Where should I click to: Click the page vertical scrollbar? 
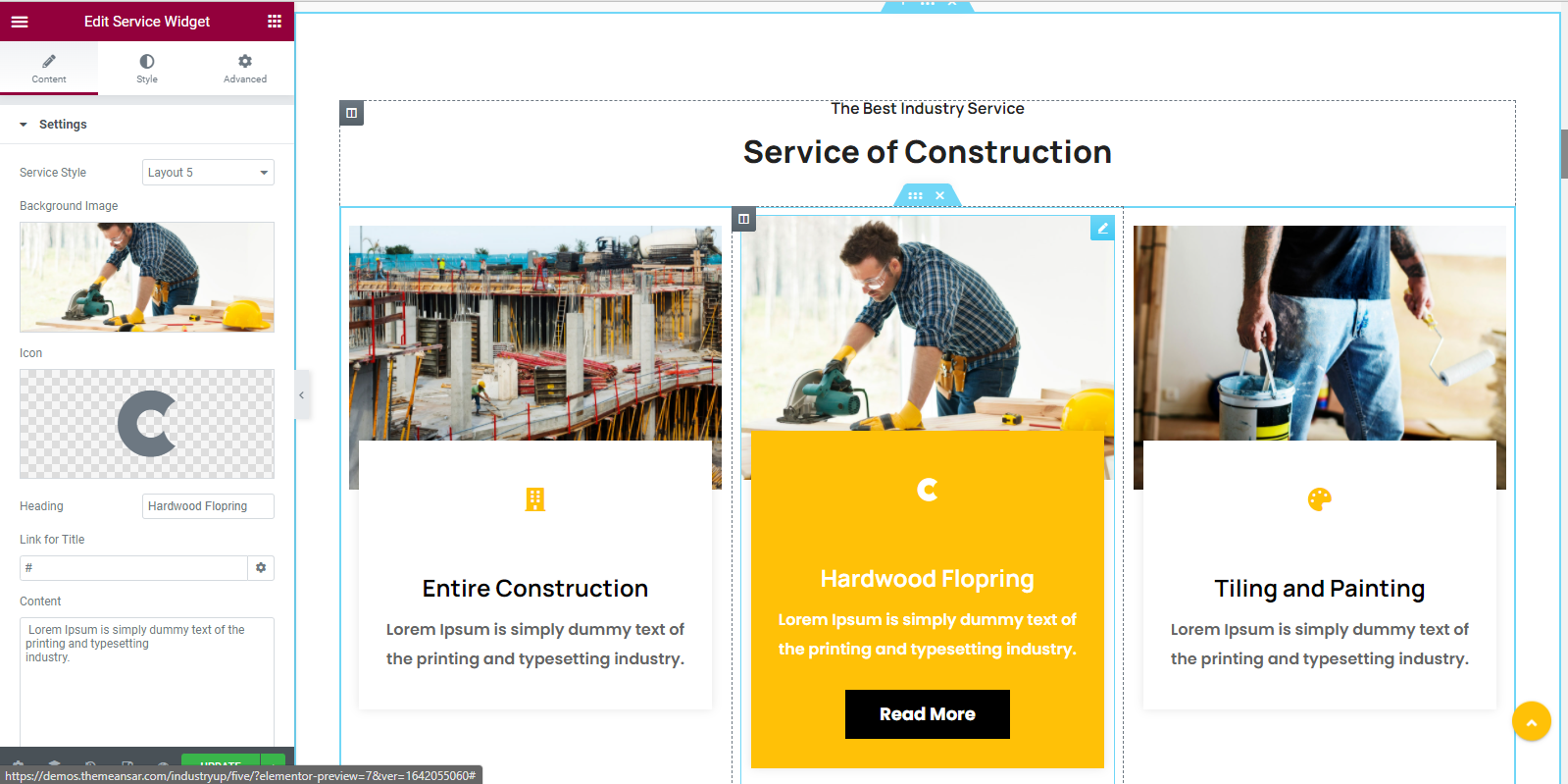coord(1564,154)
